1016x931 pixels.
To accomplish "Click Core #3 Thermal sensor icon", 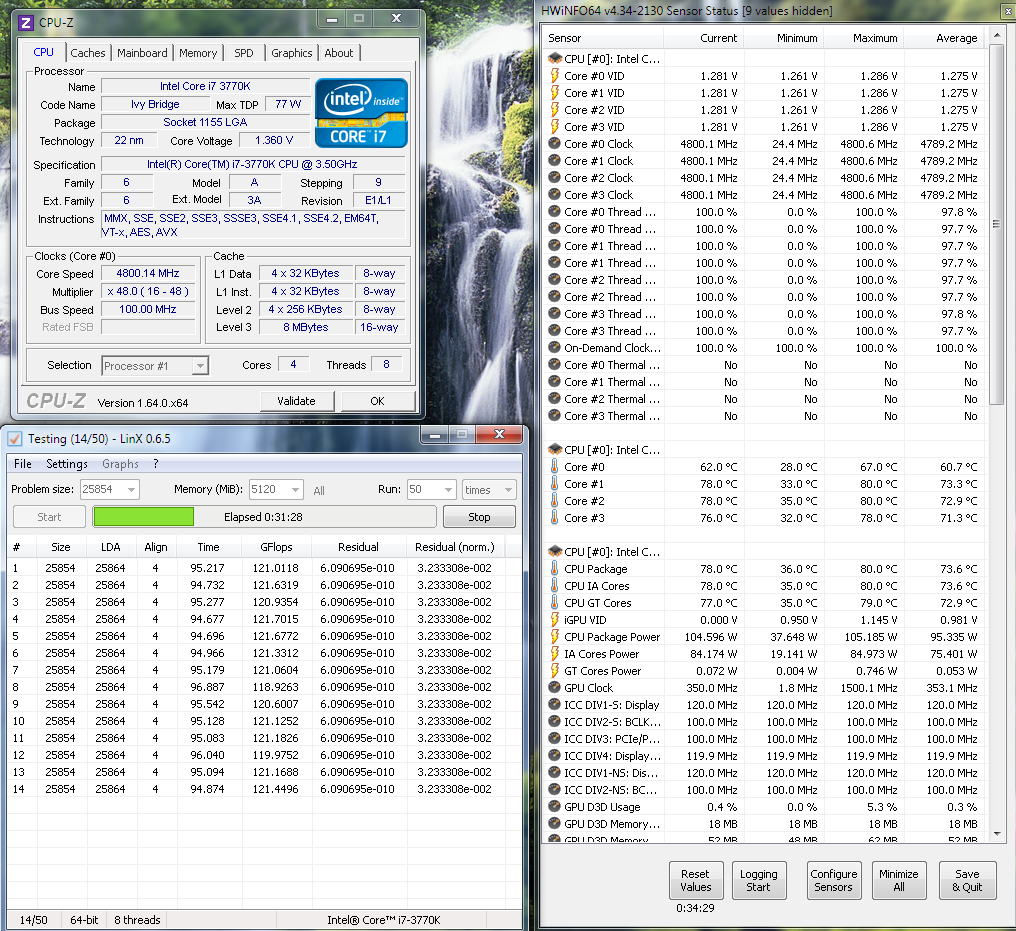I will point(555,416).
